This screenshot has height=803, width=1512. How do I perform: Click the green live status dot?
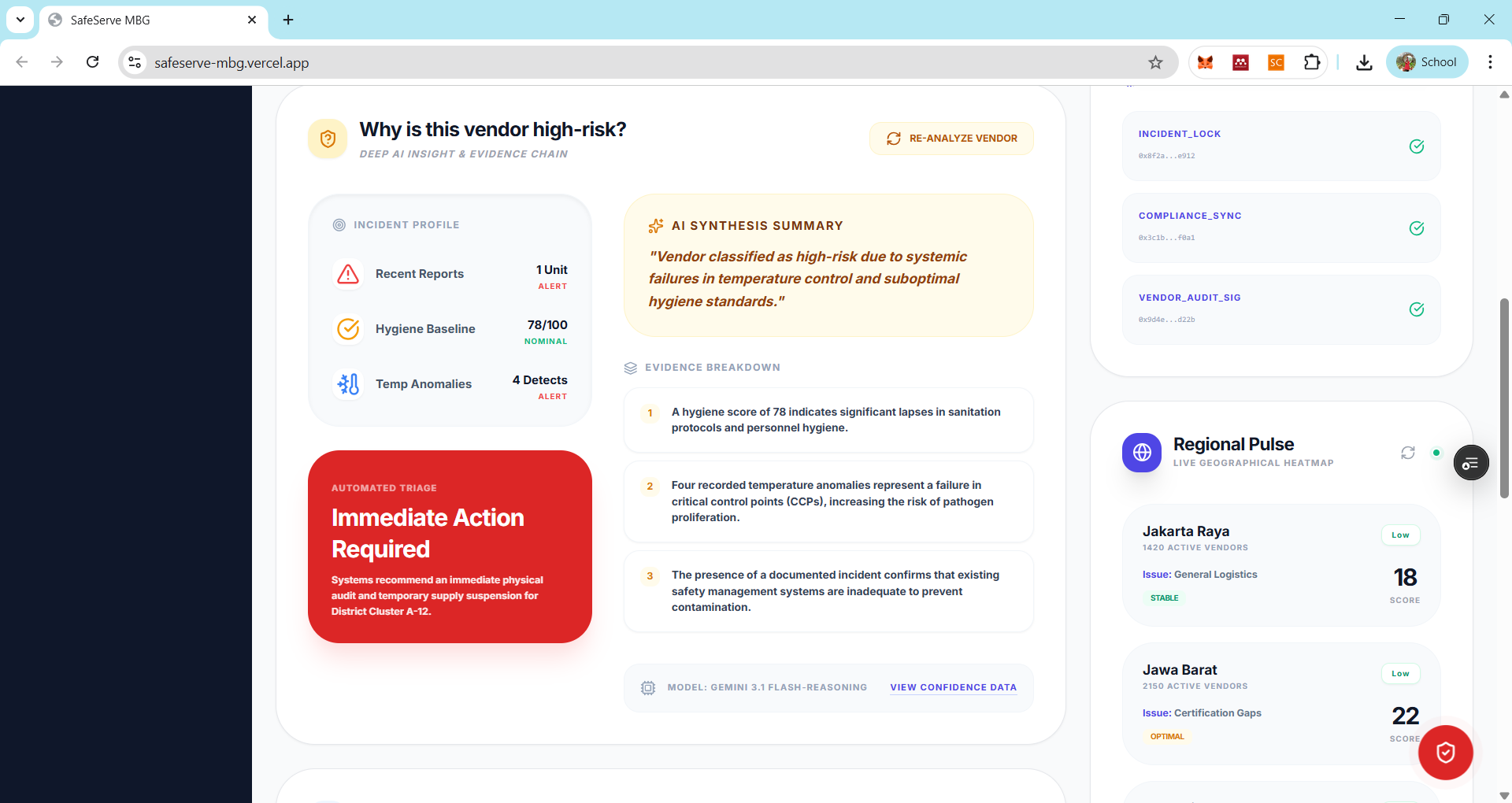(x=1436, y=453)
